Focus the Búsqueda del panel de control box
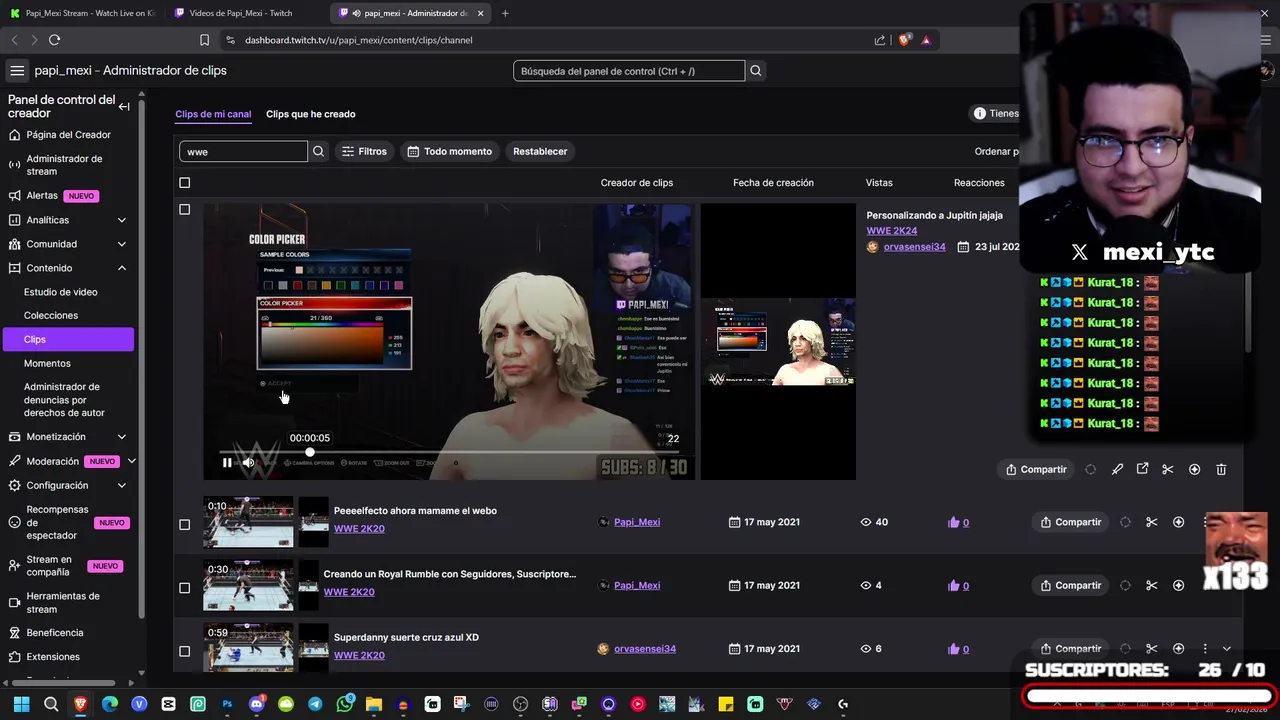The image size is (1280, 720). [629, 71]
